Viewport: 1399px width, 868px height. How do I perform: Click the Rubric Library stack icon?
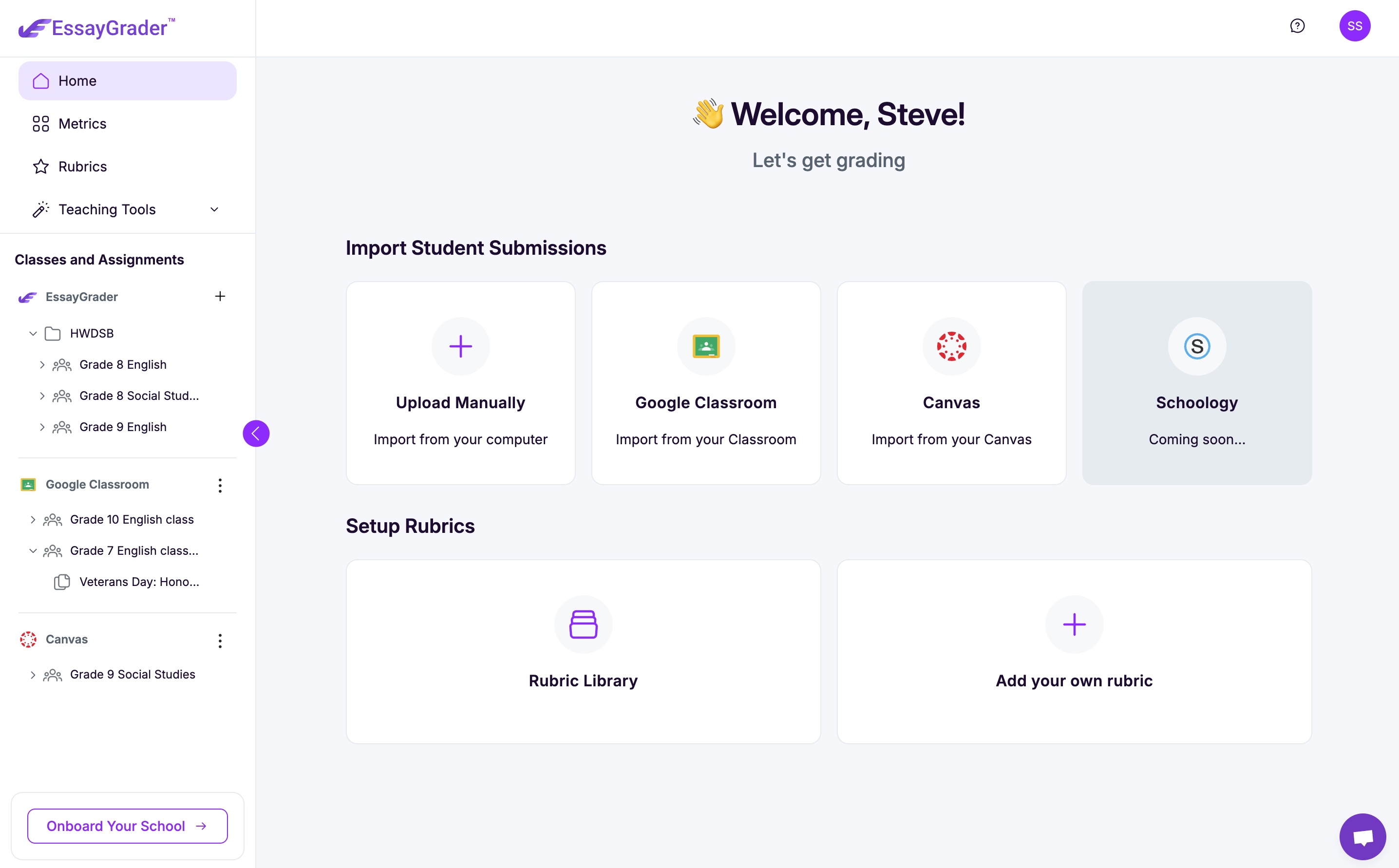click(x=583, y=624)
